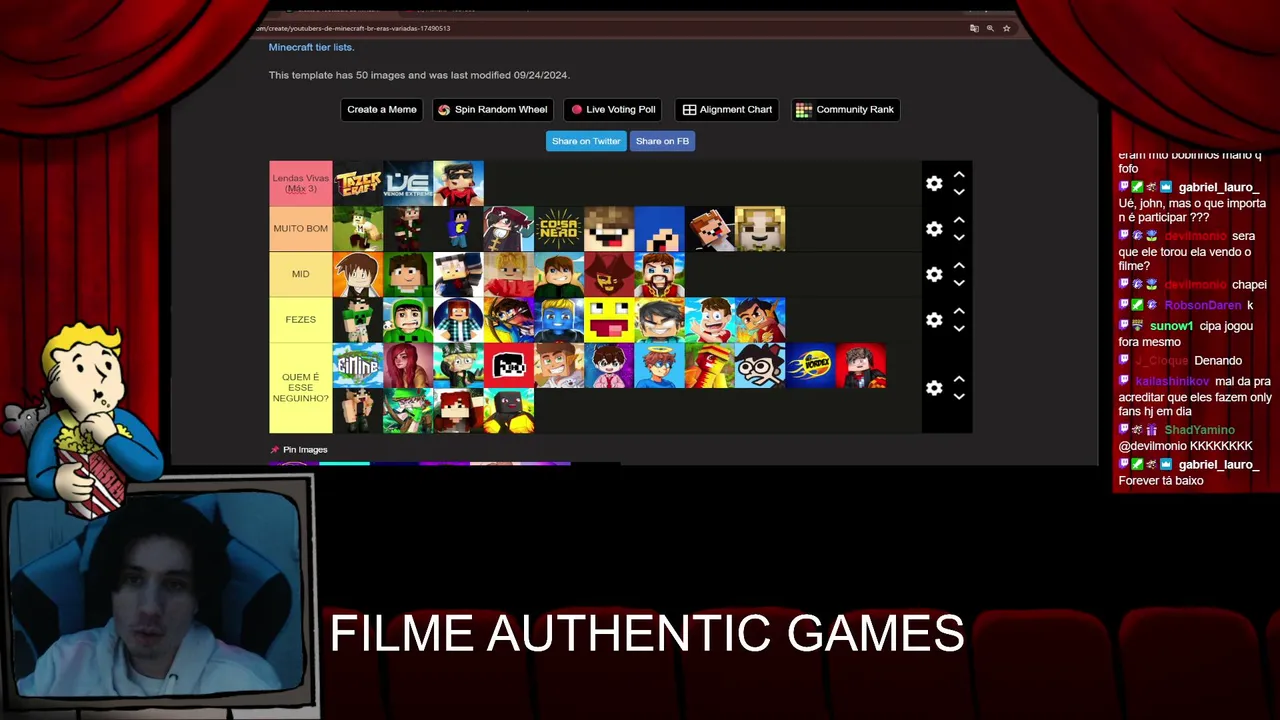Open sunow1's username in chat
The height and width of the screenshot is (720, 1280).
coord(1172,326)
